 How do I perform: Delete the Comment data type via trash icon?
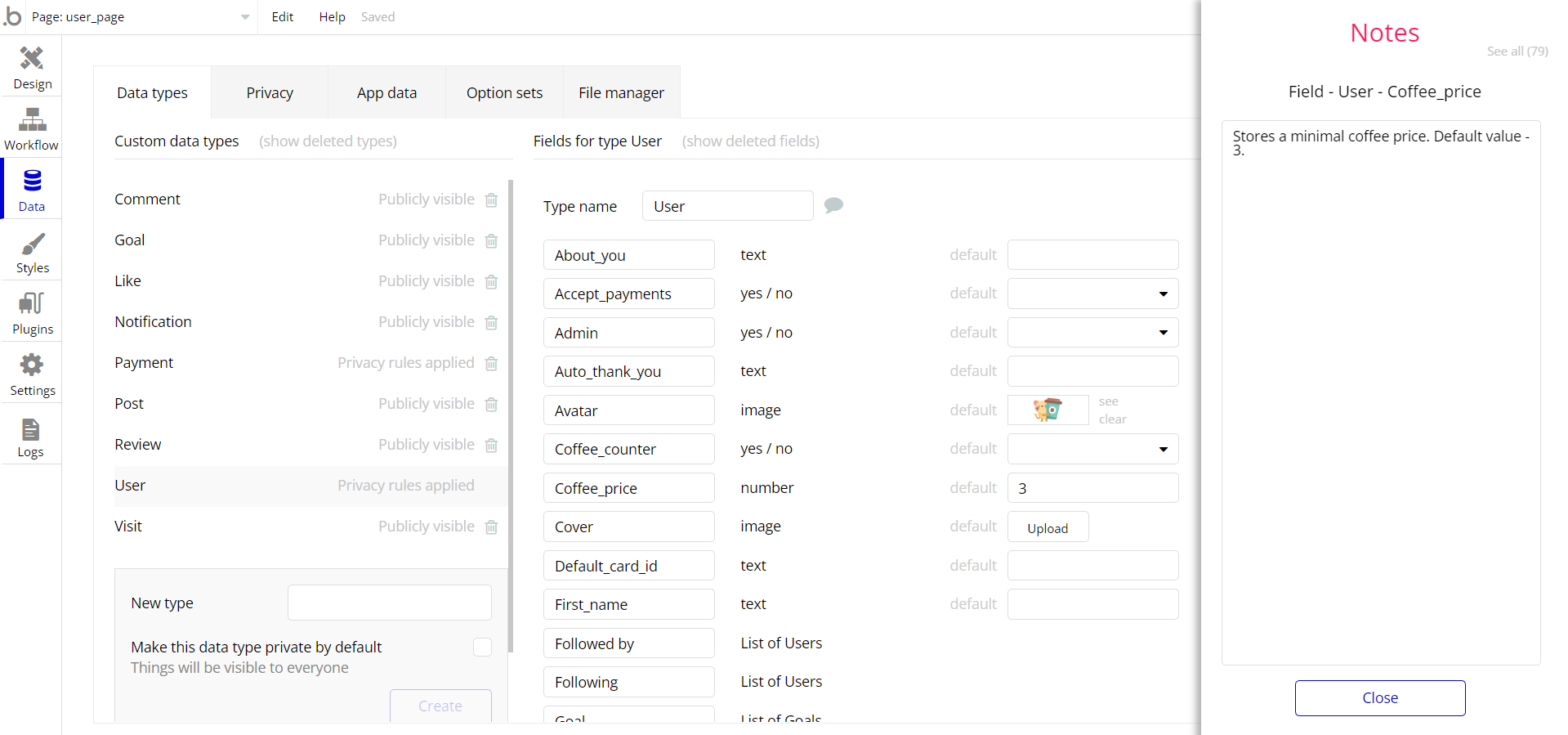tap(491, 199)
